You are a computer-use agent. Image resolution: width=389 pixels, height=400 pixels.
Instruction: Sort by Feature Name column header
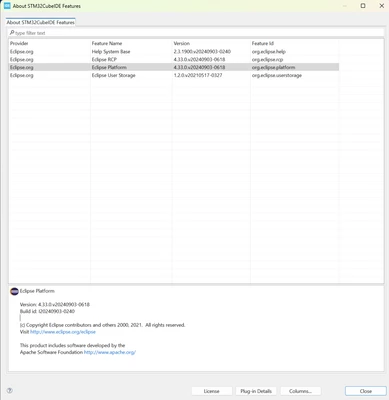131,43
